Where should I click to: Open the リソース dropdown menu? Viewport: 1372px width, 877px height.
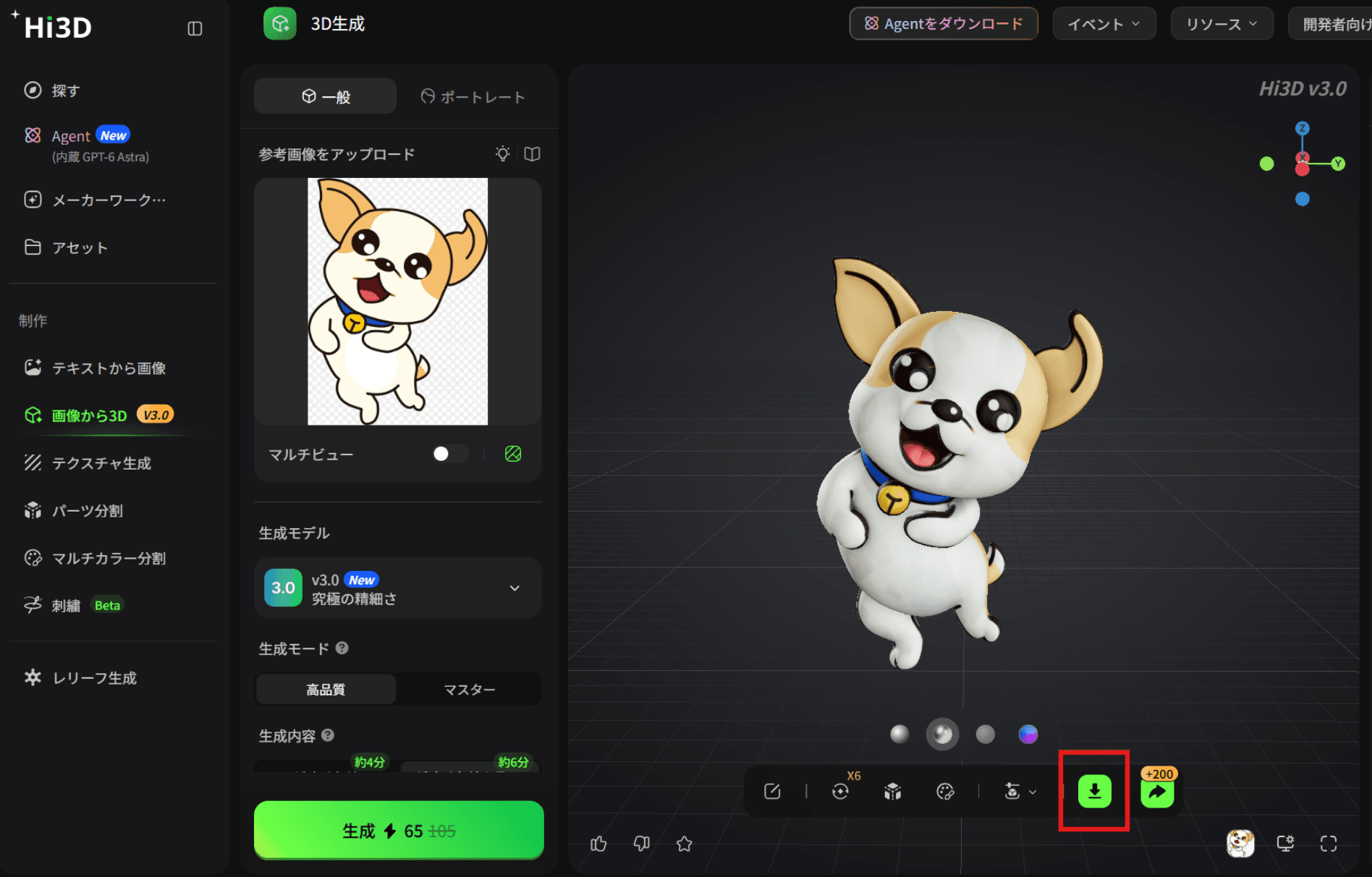[1221, 24]
